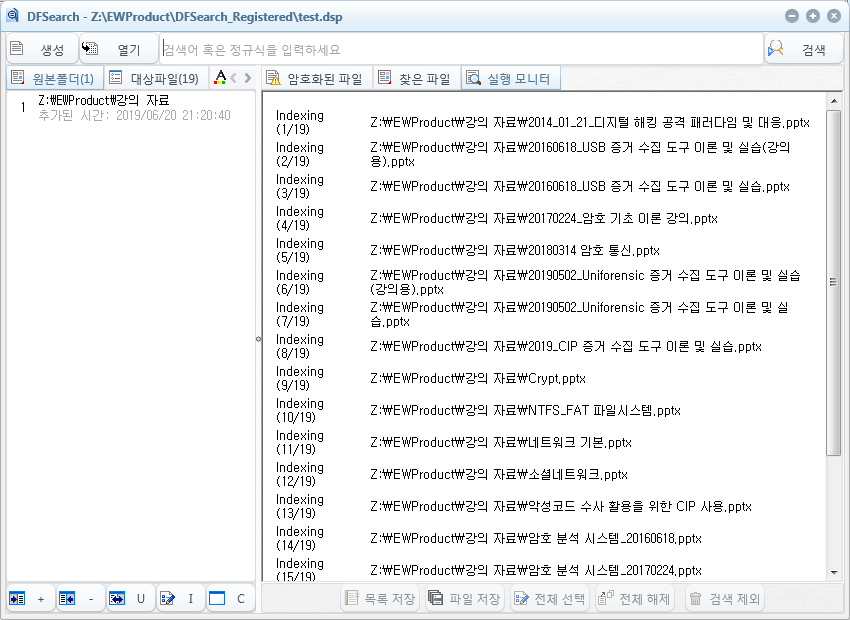Click the 전체 해제 button

click(x=634, y=598)
